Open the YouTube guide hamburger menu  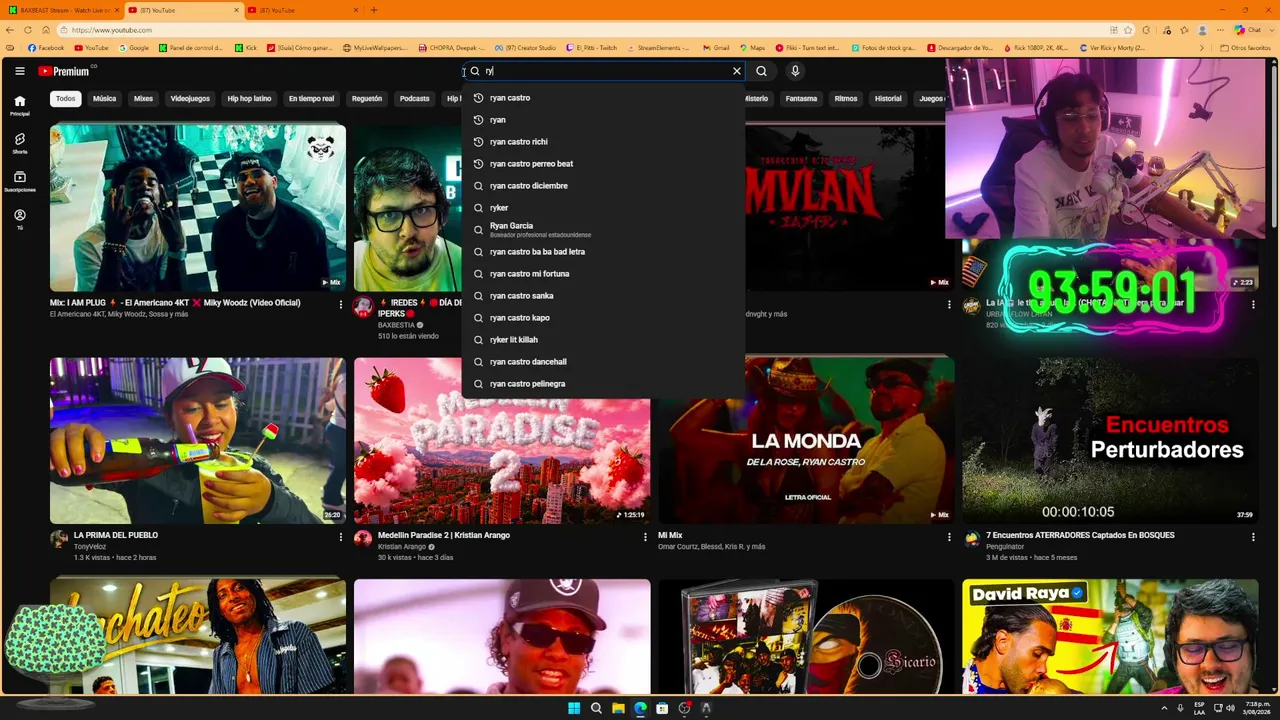point(19,71)
